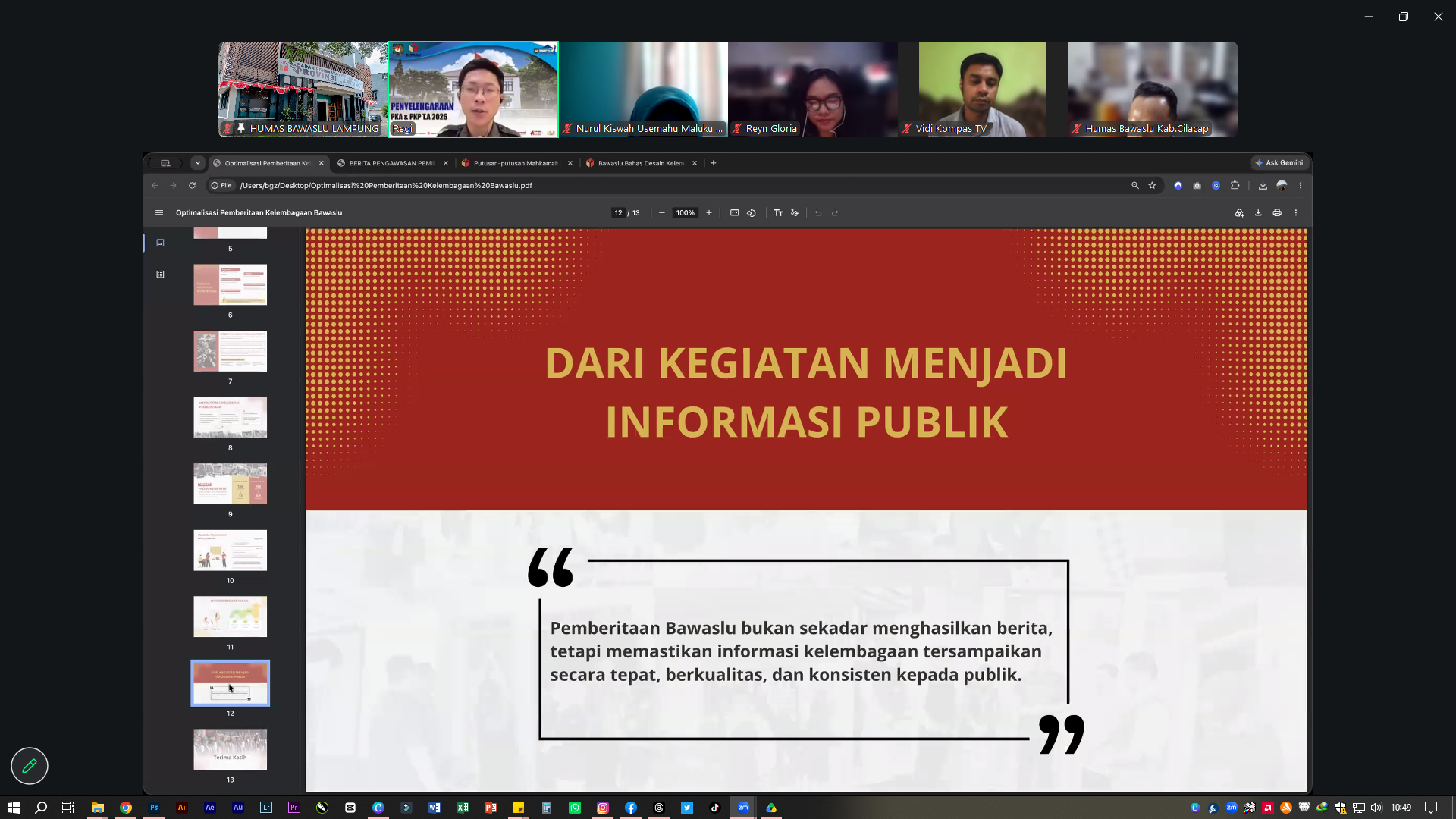Click the fit to page icon
The image size is (1456, 819).
[735, 213]
